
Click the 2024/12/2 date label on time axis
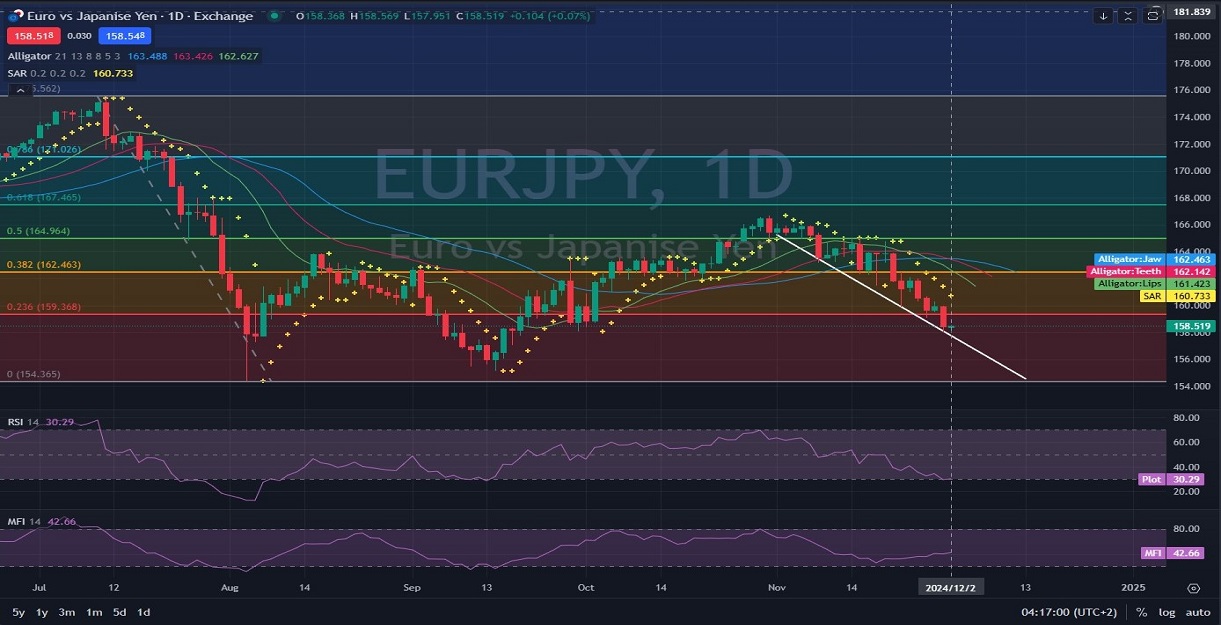[x=951, y=588]
